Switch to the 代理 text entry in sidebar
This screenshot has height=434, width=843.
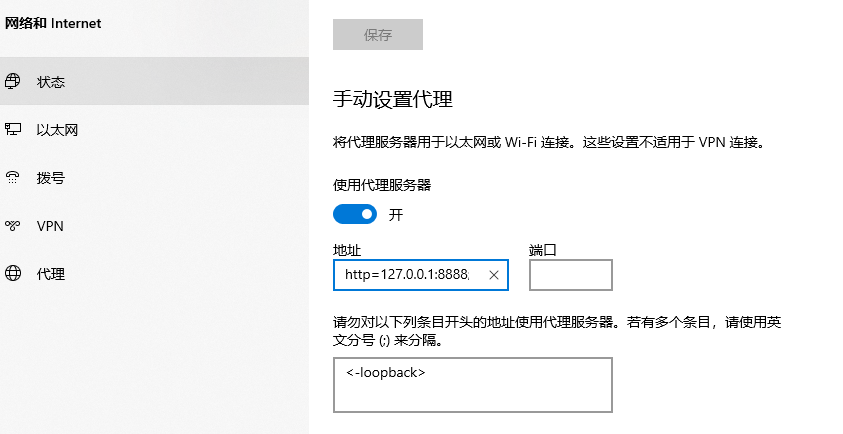[51, 274]
